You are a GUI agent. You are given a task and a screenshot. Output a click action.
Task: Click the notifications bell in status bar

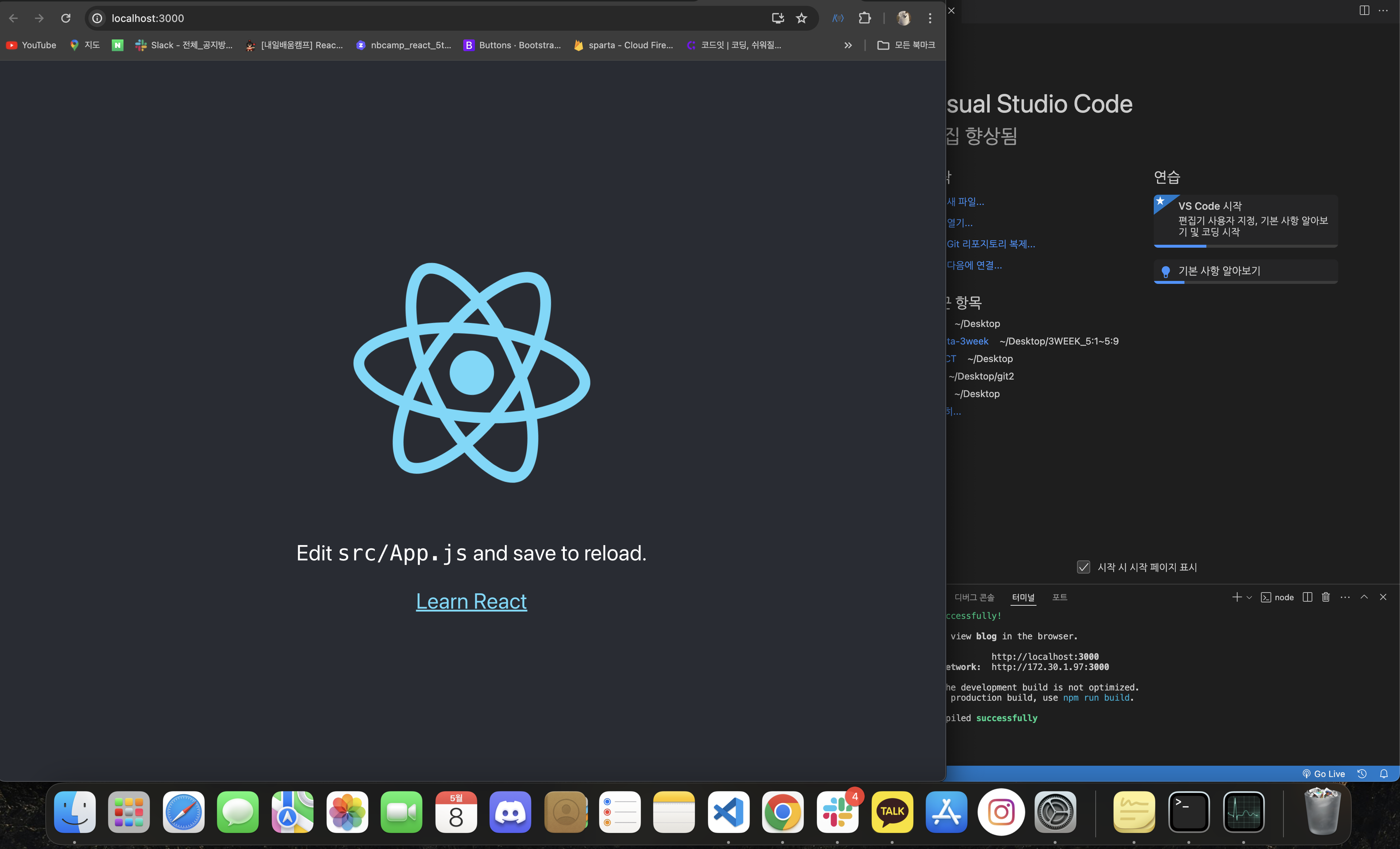pos(1384,773)
